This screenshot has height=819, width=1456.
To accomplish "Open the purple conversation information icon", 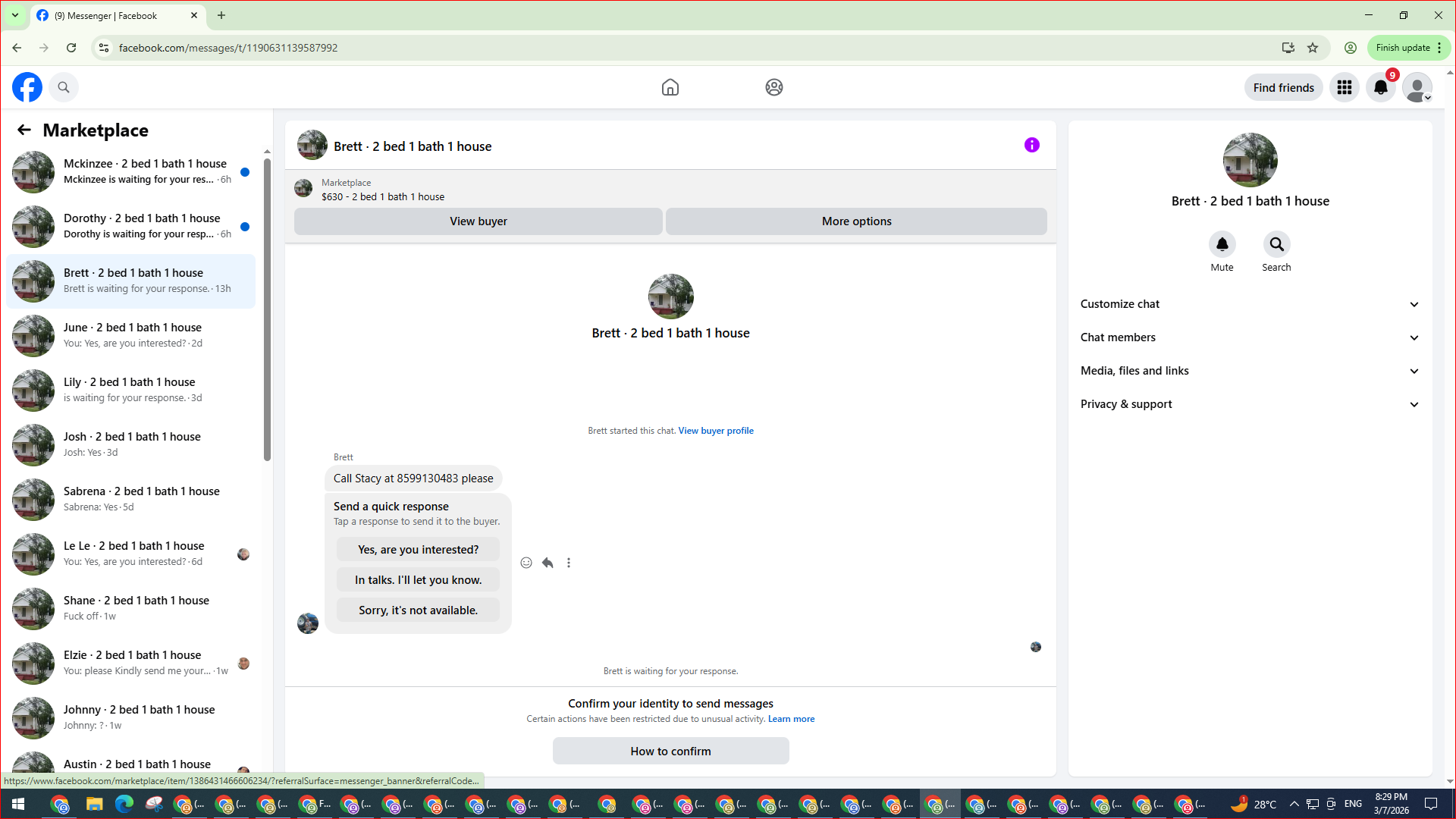I will 1031,145.
